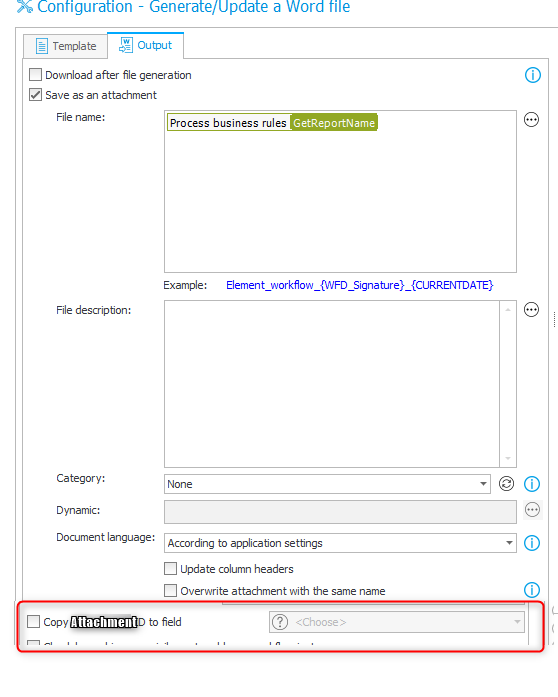Open the File name expression editor ellipsis button

point(531,120)
